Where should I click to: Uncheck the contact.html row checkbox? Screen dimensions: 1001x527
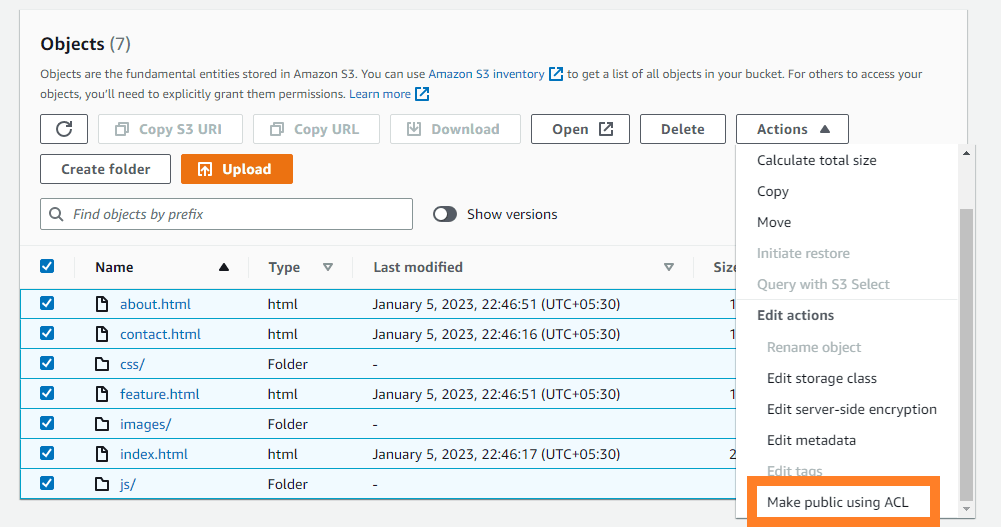tap(47, 334)
